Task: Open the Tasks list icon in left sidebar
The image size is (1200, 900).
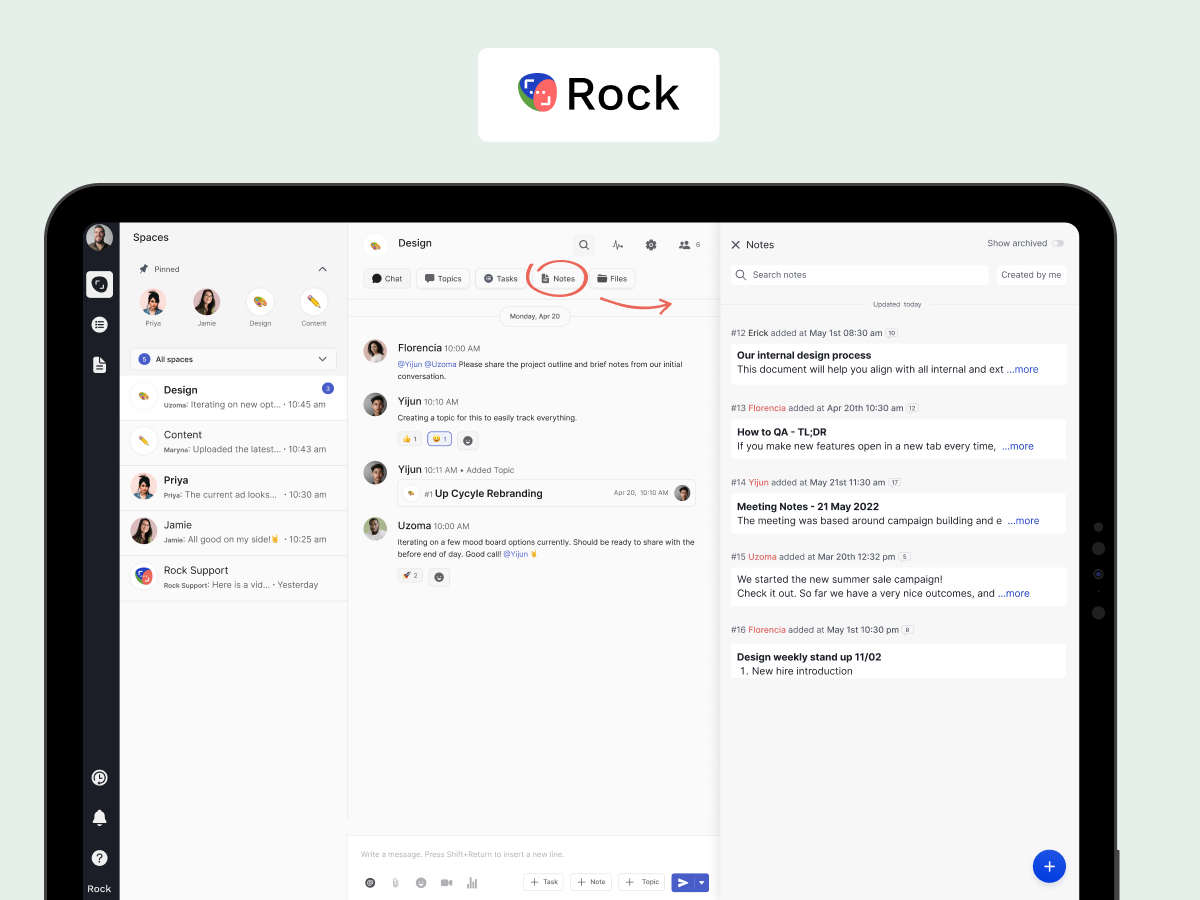Action: [x=99, y=324]
